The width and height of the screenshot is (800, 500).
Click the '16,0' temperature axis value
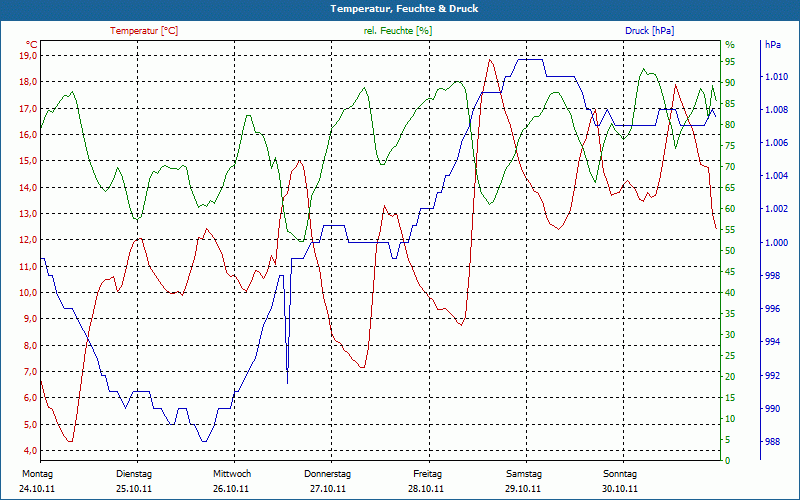[28, 134]
